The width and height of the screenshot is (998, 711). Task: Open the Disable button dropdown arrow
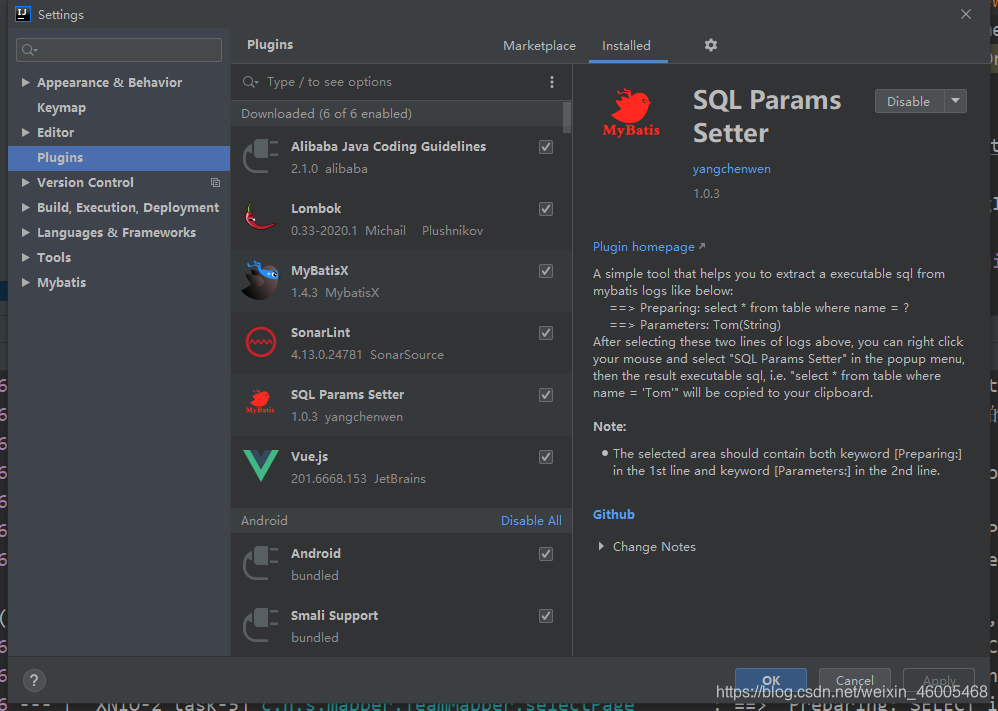point(955,101)
